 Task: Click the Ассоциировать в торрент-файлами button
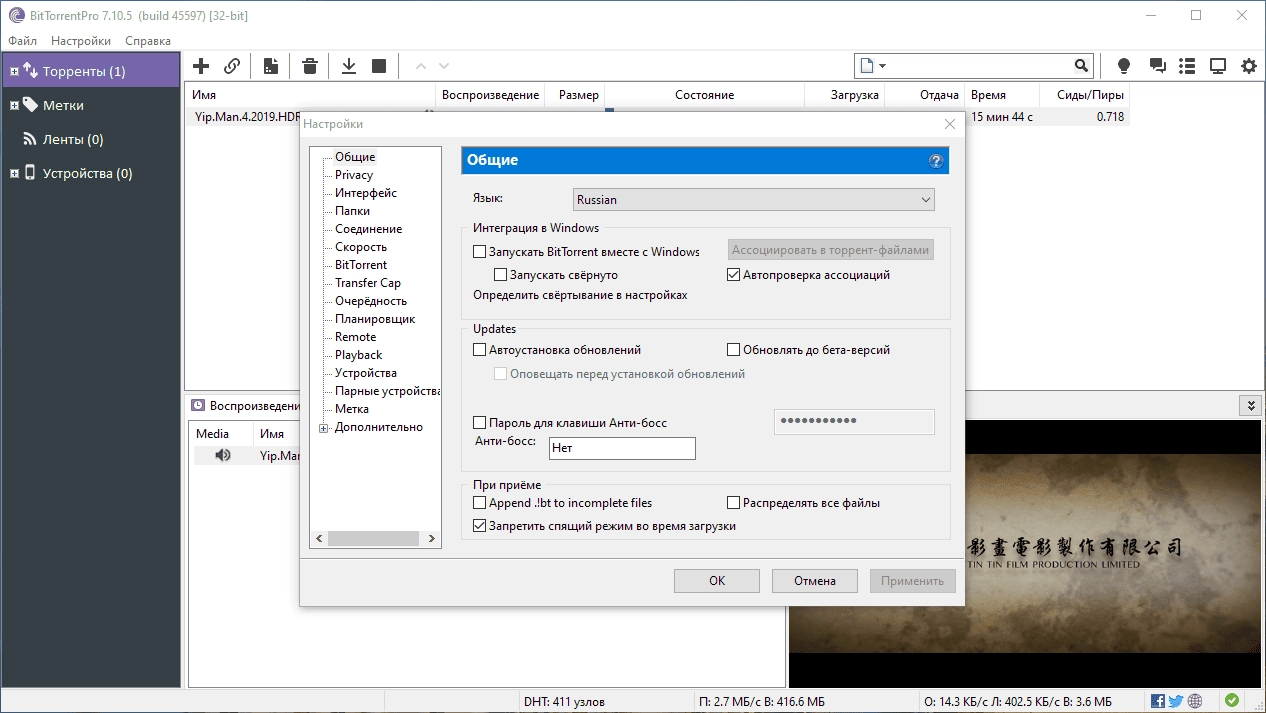[x=831, y=250]
